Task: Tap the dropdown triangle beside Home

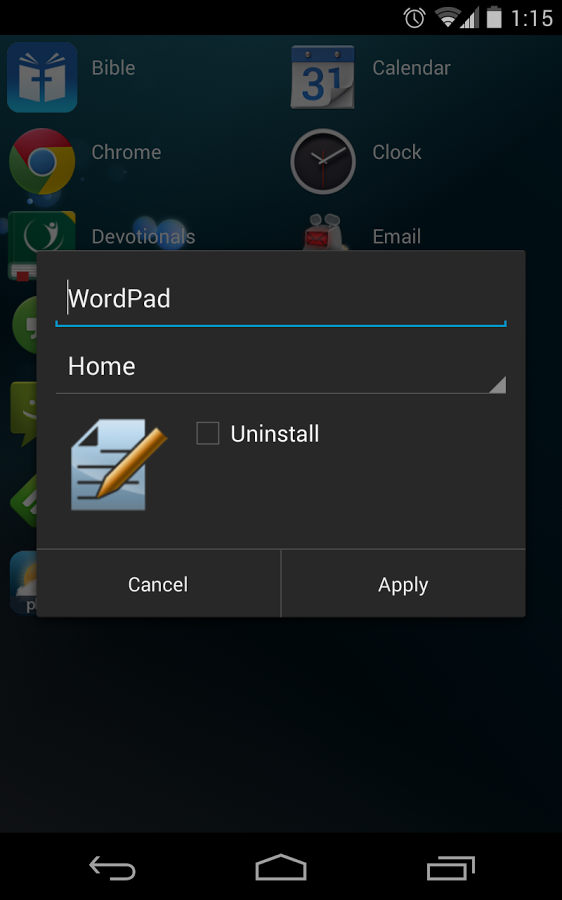Action: pyautogui.click(x=498, y=385)
